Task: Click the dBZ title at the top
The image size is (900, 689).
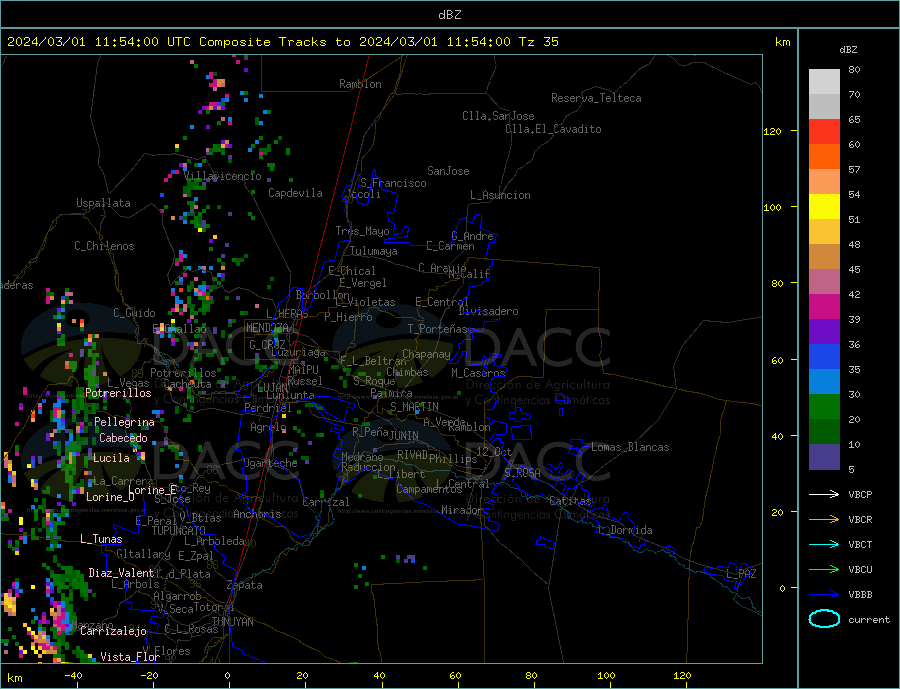Action: point(449,15)
